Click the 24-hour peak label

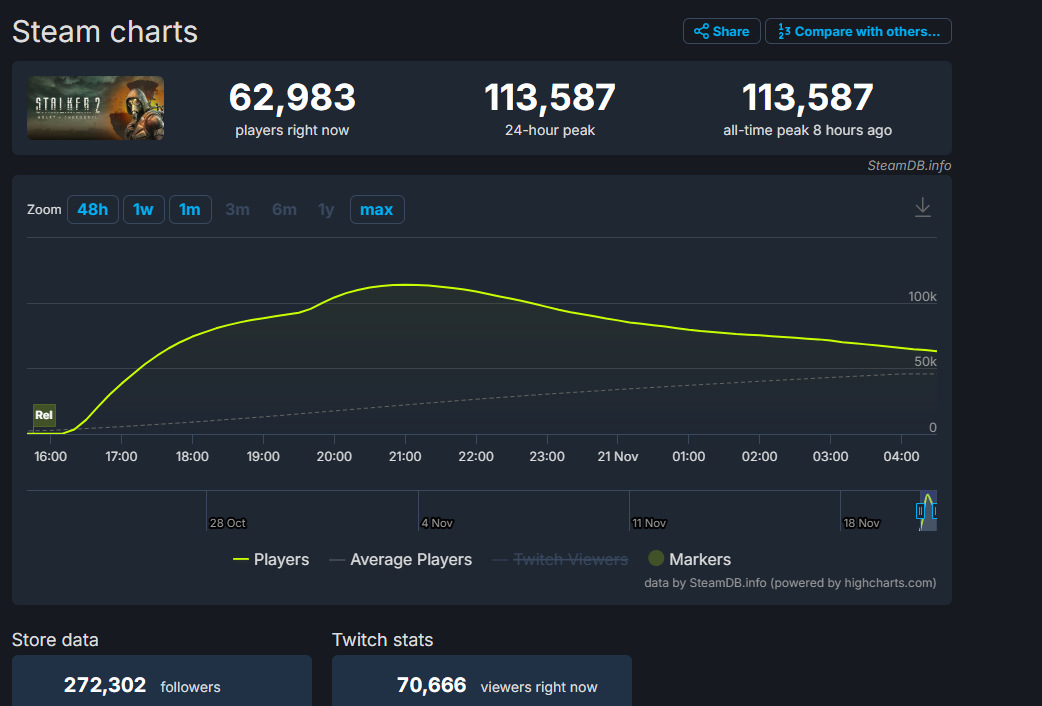[550, 130]
